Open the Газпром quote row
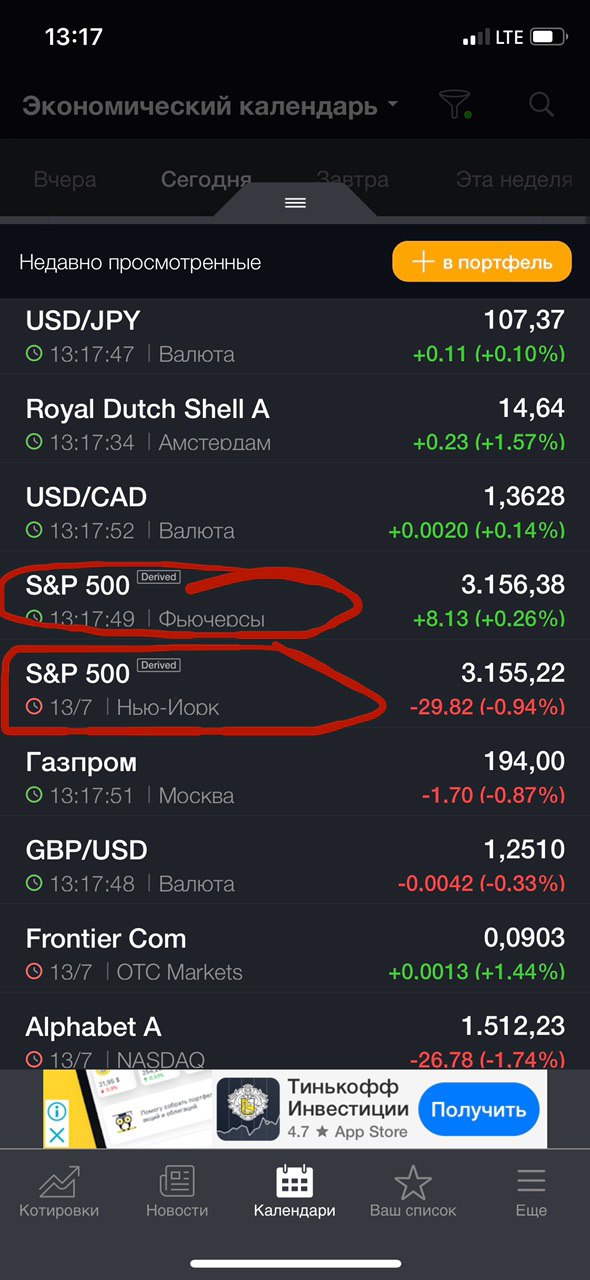This screenshot has width=590, height=1280. (295, 777)
